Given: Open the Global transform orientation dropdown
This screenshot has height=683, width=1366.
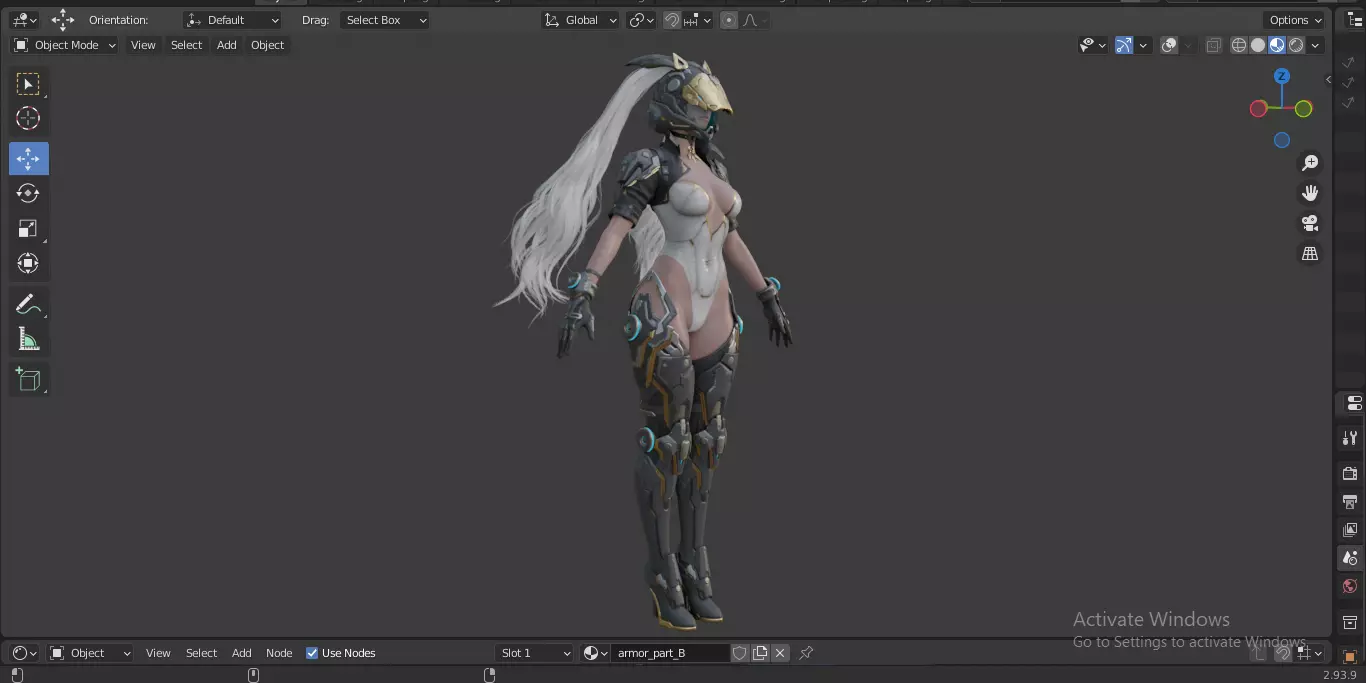Looking at the screenshot, I should pos(580,20).
